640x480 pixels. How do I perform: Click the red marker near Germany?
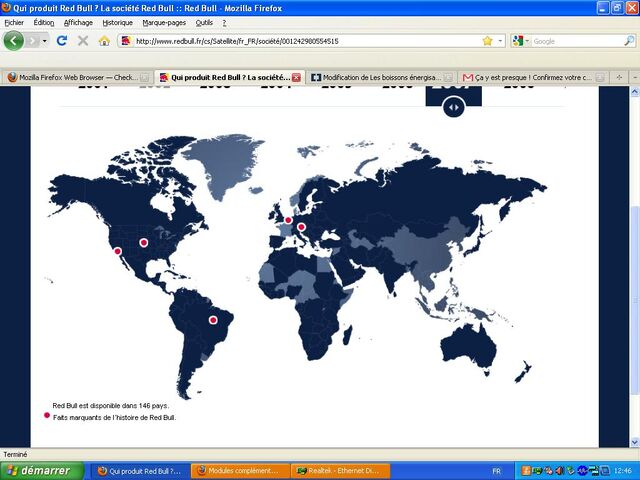(288, 220)
